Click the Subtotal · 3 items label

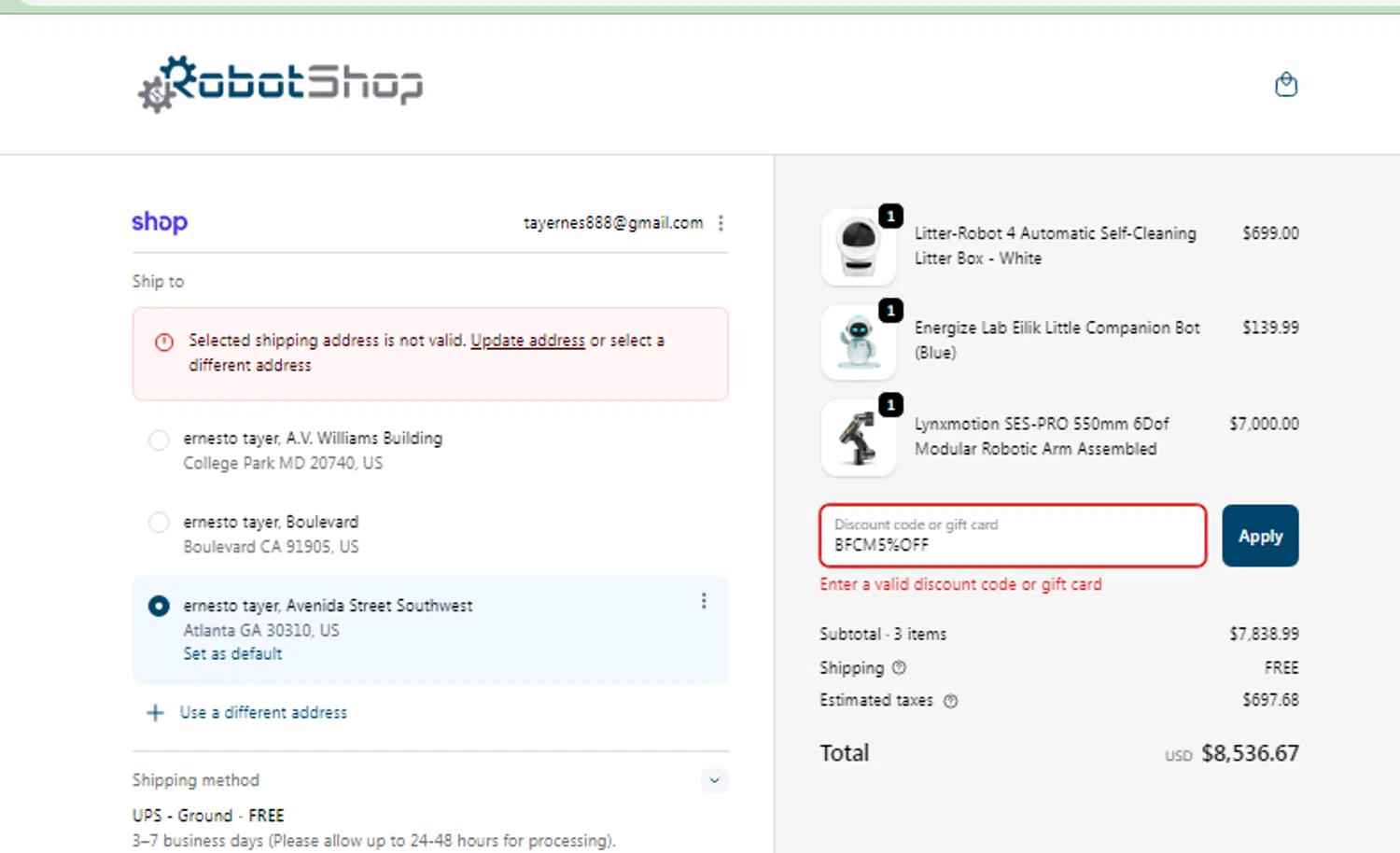(883, 634)
